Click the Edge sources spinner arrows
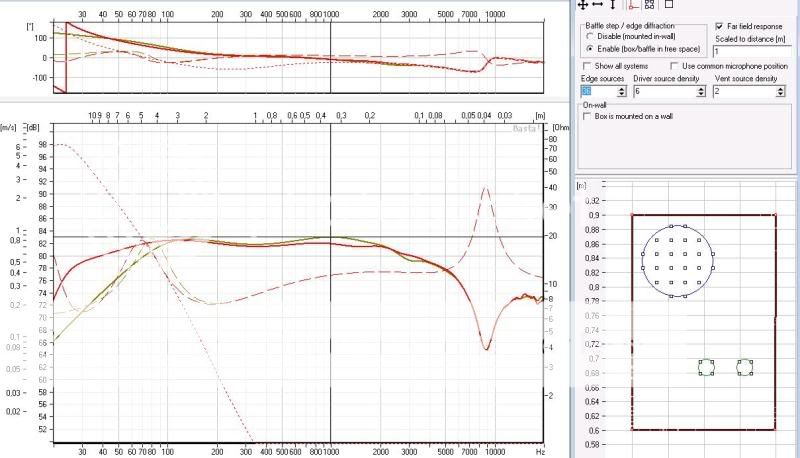This screenshot has width=800, height=458. coord(623,91)
